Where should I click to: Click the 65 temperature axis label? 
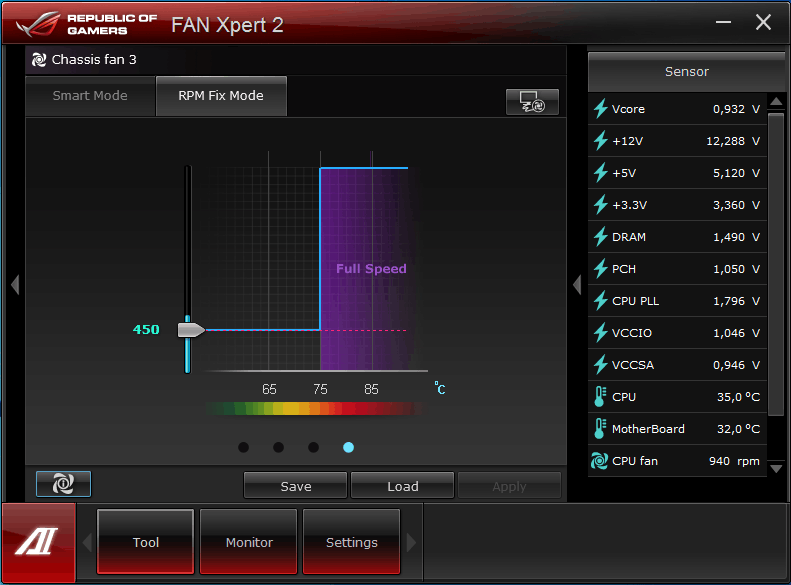coord(269,389)
